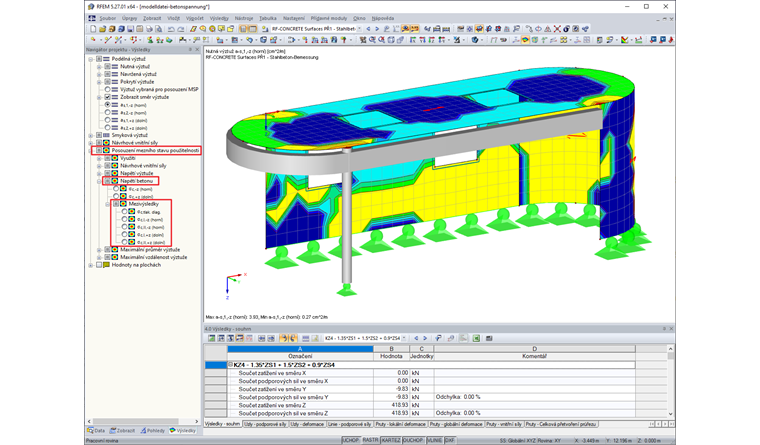The width and height of the screenshot is (760, 445).
Task: Pin the Navigátor projektu panel
Action: pos(190,49)
